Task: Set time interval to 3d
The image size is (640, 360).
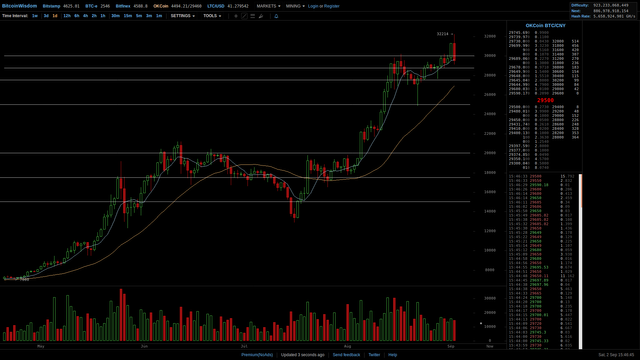Action: pyautogui.click(x=46, y=16)
